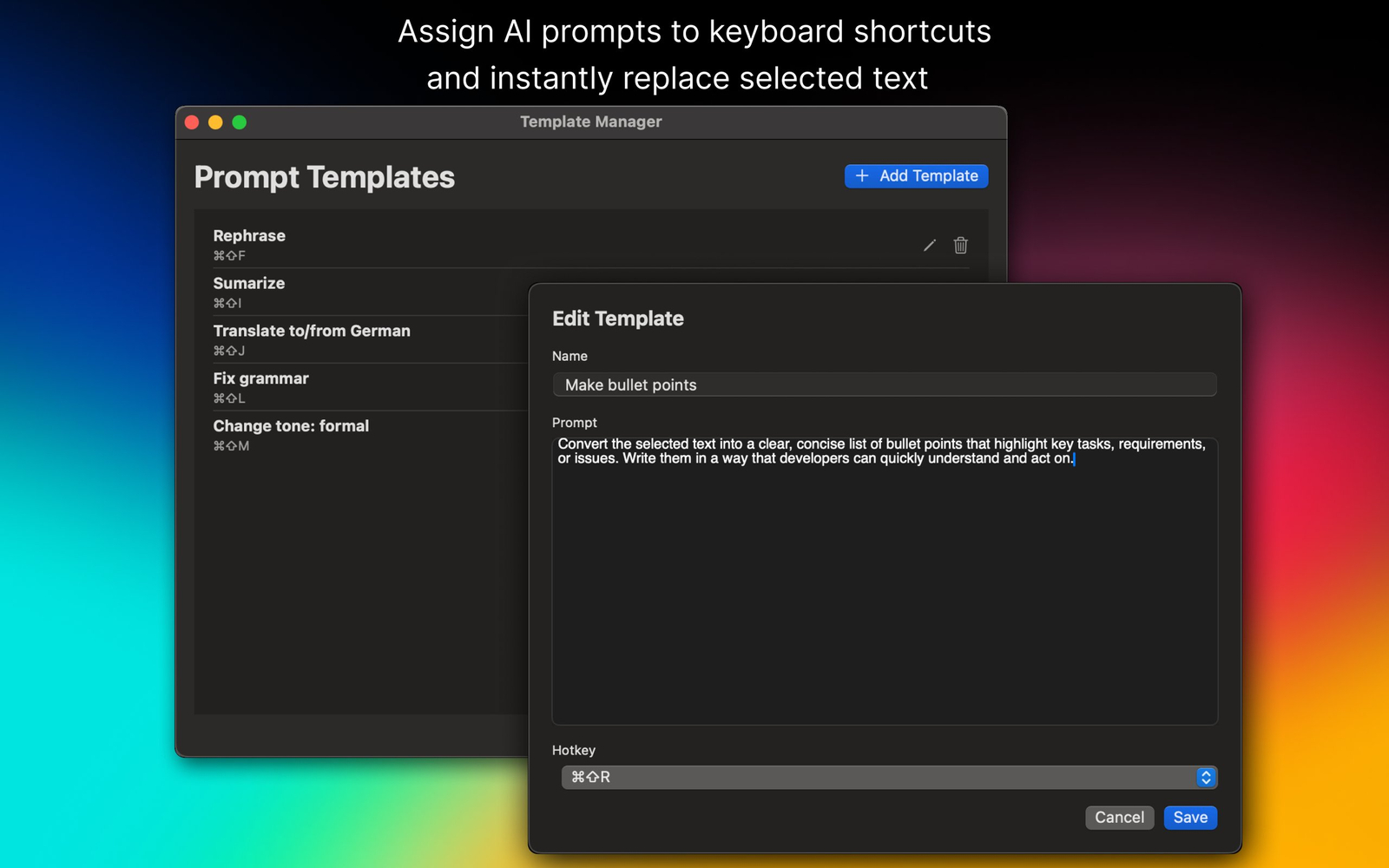Click inside the Prompt text area
The image size is (1389, 868).
coord(884,590)
